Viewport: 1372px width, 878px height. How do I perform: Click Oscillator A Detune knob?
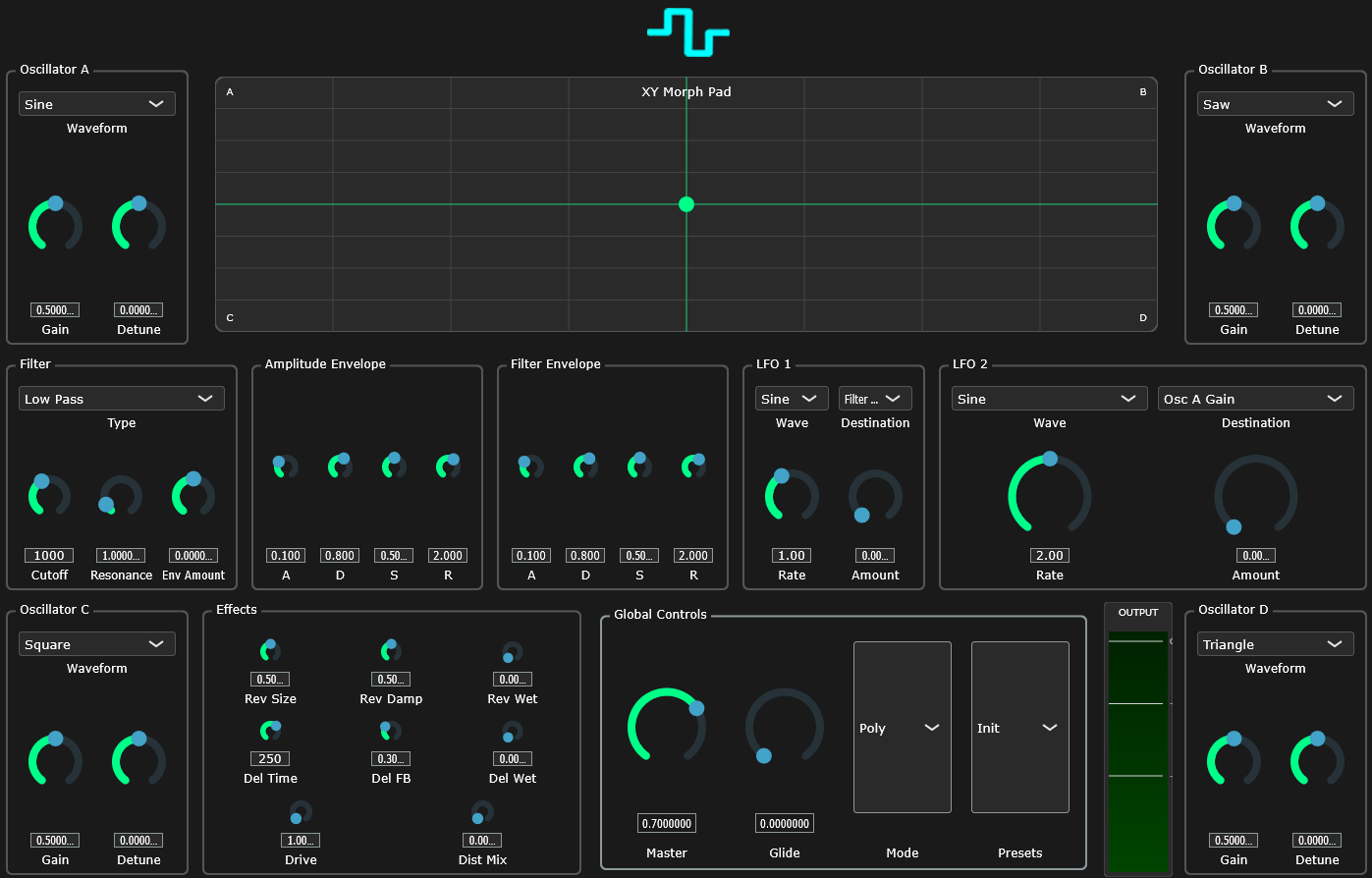(138, 224)
